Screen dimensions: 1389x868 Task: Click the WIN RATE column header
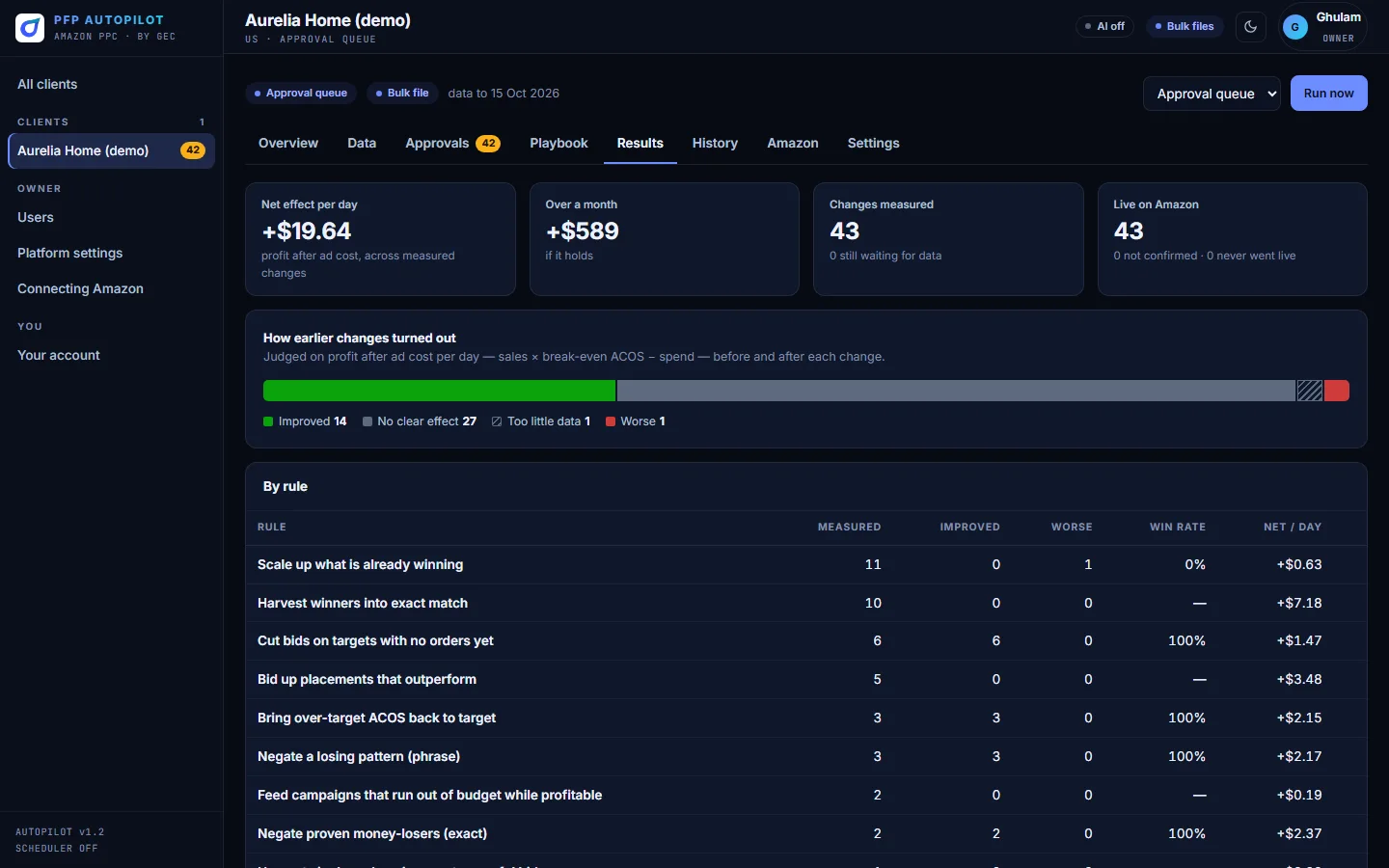1177,527
